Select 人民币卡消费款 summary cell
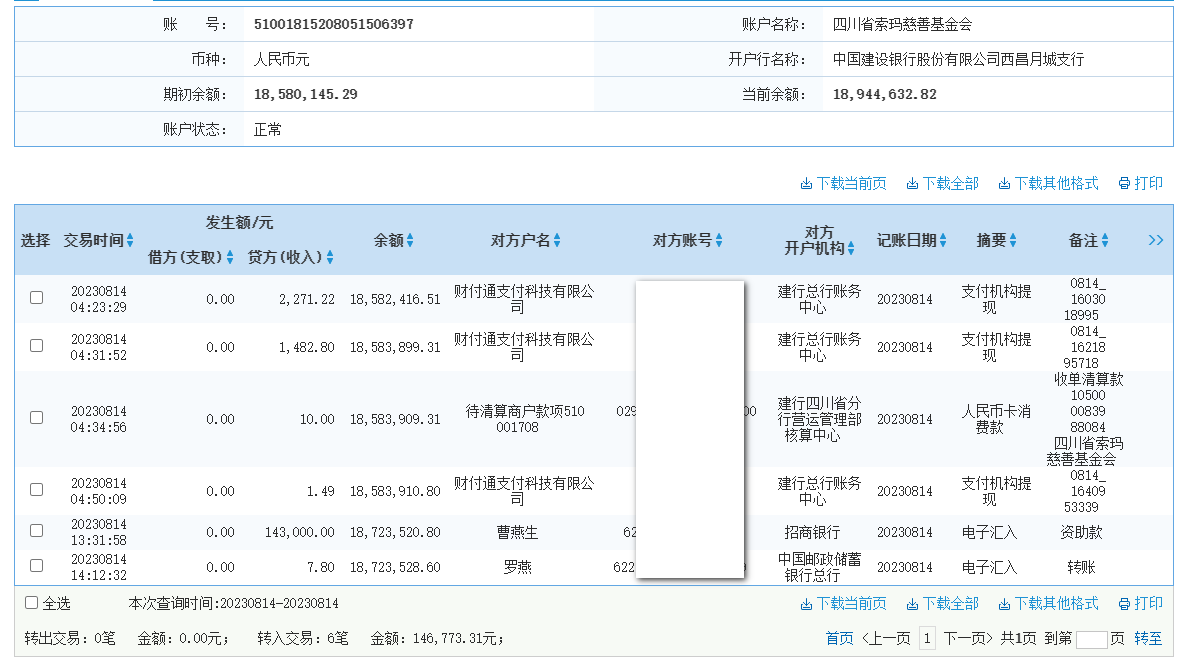 [996, 419]
